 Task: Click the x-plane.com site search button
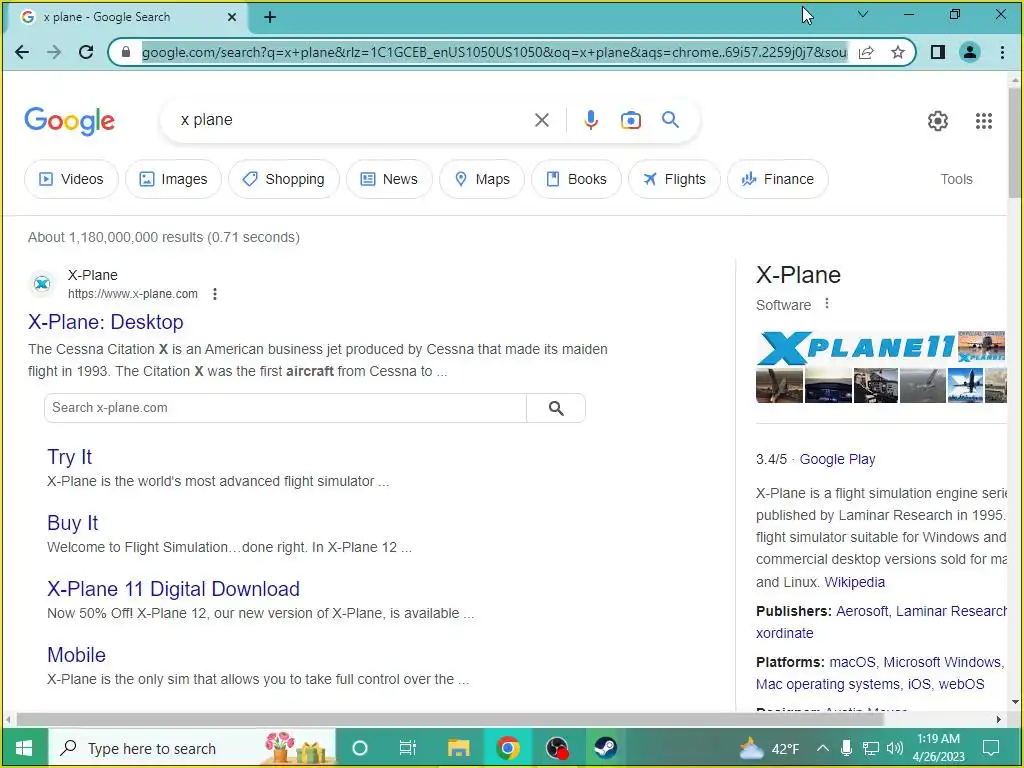556,408
